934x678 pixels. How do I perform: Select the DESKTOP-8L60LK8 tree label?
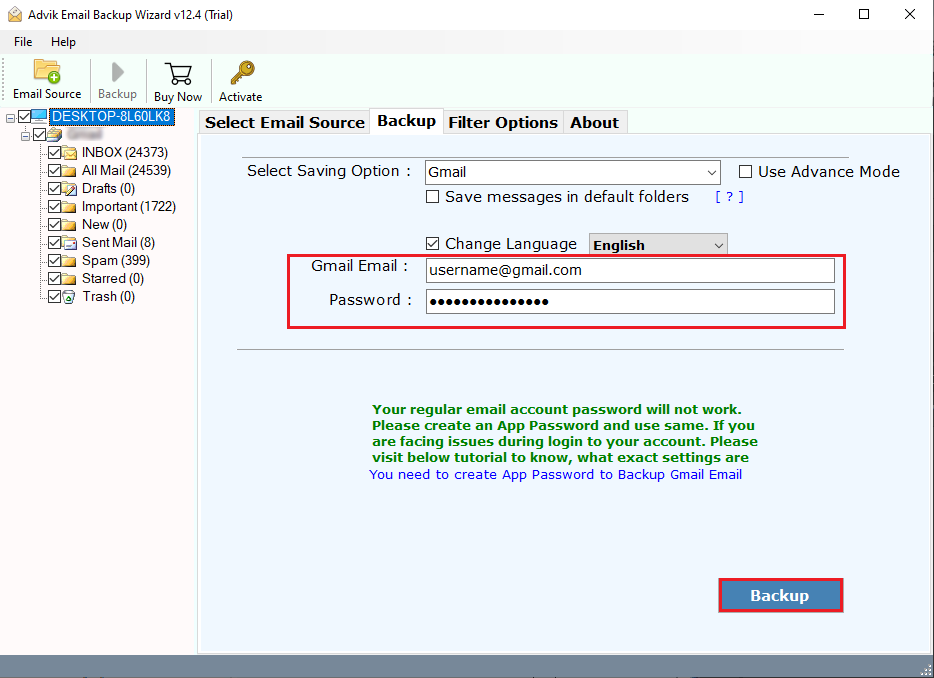coord(111,116)
